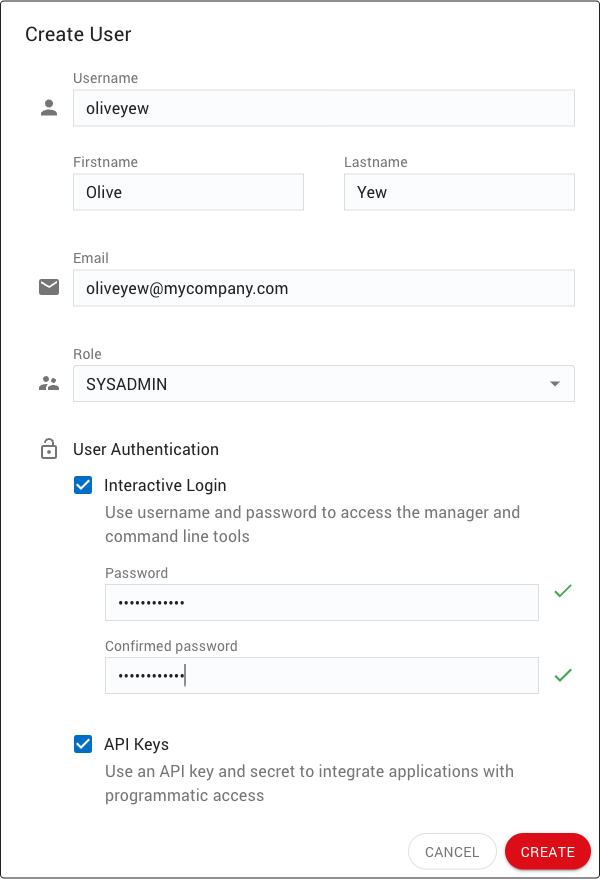601x879 pixels.
Task: Focus the Username field containing oliveyew
Action: tap(323, 108)
